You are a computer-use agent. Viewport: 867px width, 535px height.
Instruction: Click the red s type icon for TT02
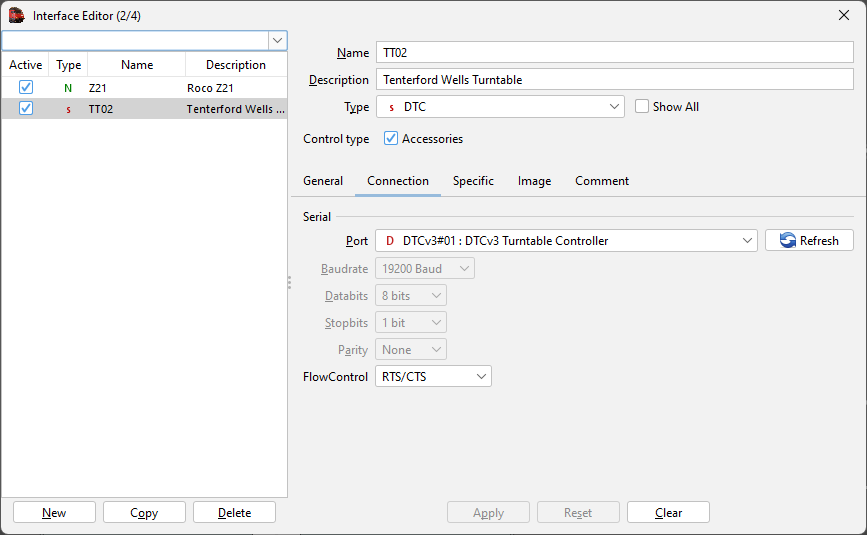(68, 109)
